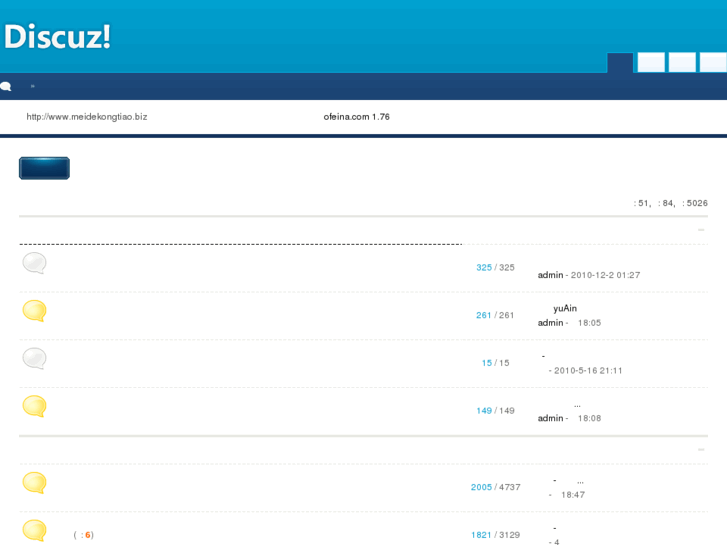Screen dimensions: 727x545
Task: Click the blue 325 thread count
Action: [484, 268]
